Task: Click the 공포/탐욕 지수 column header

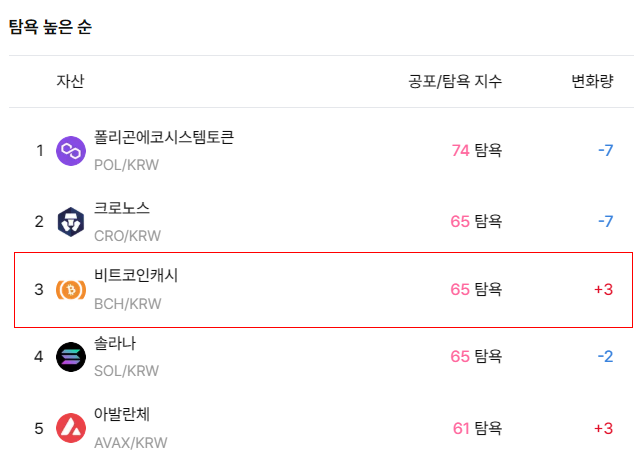Action: click(455, 81)
